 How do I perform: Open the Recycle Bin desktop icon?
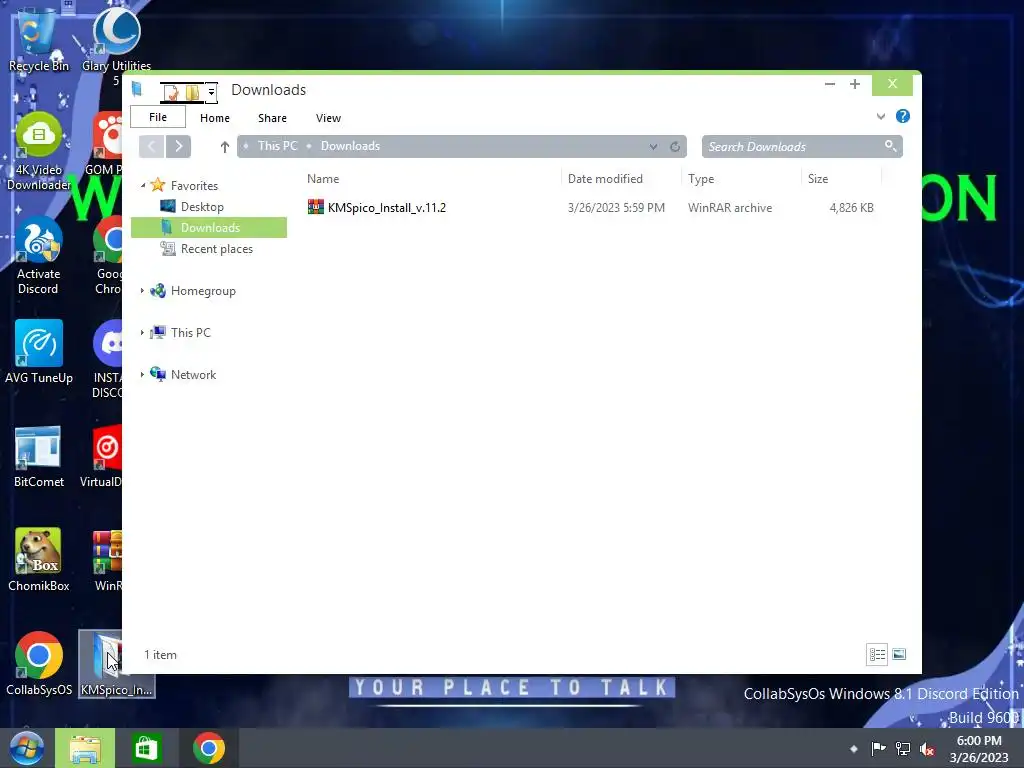click(38, 40)
